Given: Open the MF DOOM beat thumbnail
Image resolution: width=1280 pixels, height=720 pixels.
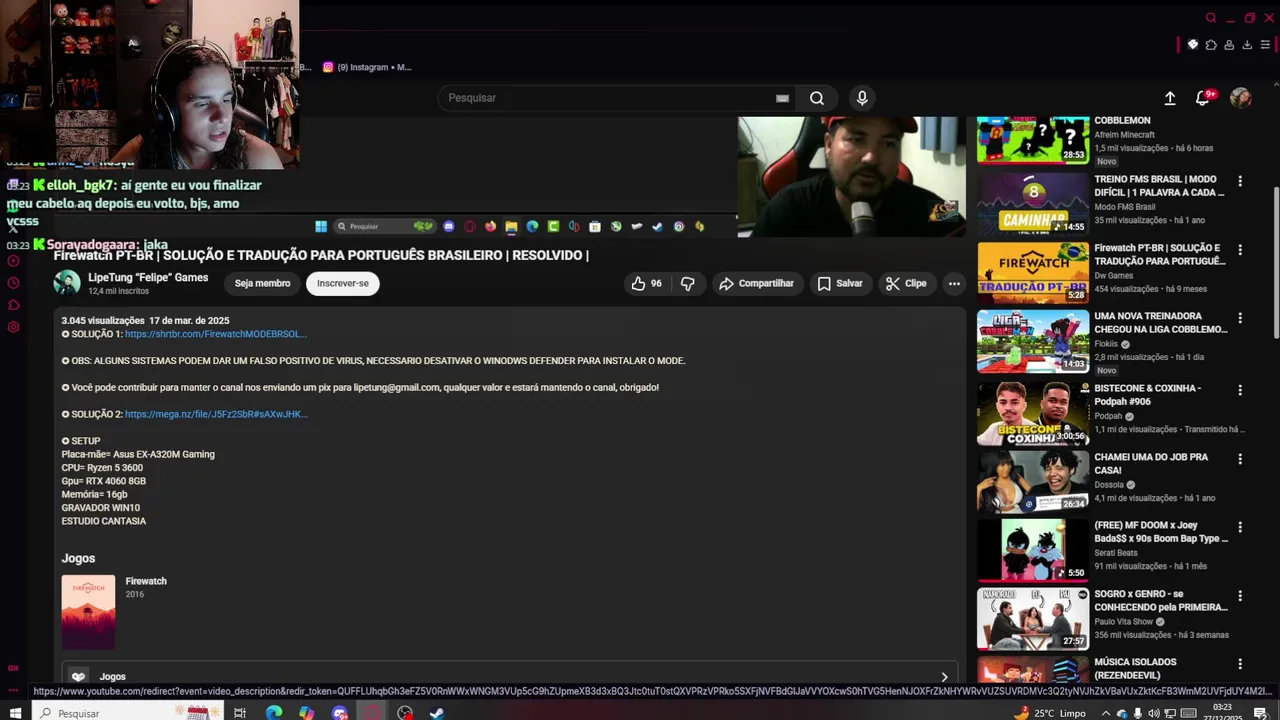Looking at the screenshot, I should point(1033,550).
